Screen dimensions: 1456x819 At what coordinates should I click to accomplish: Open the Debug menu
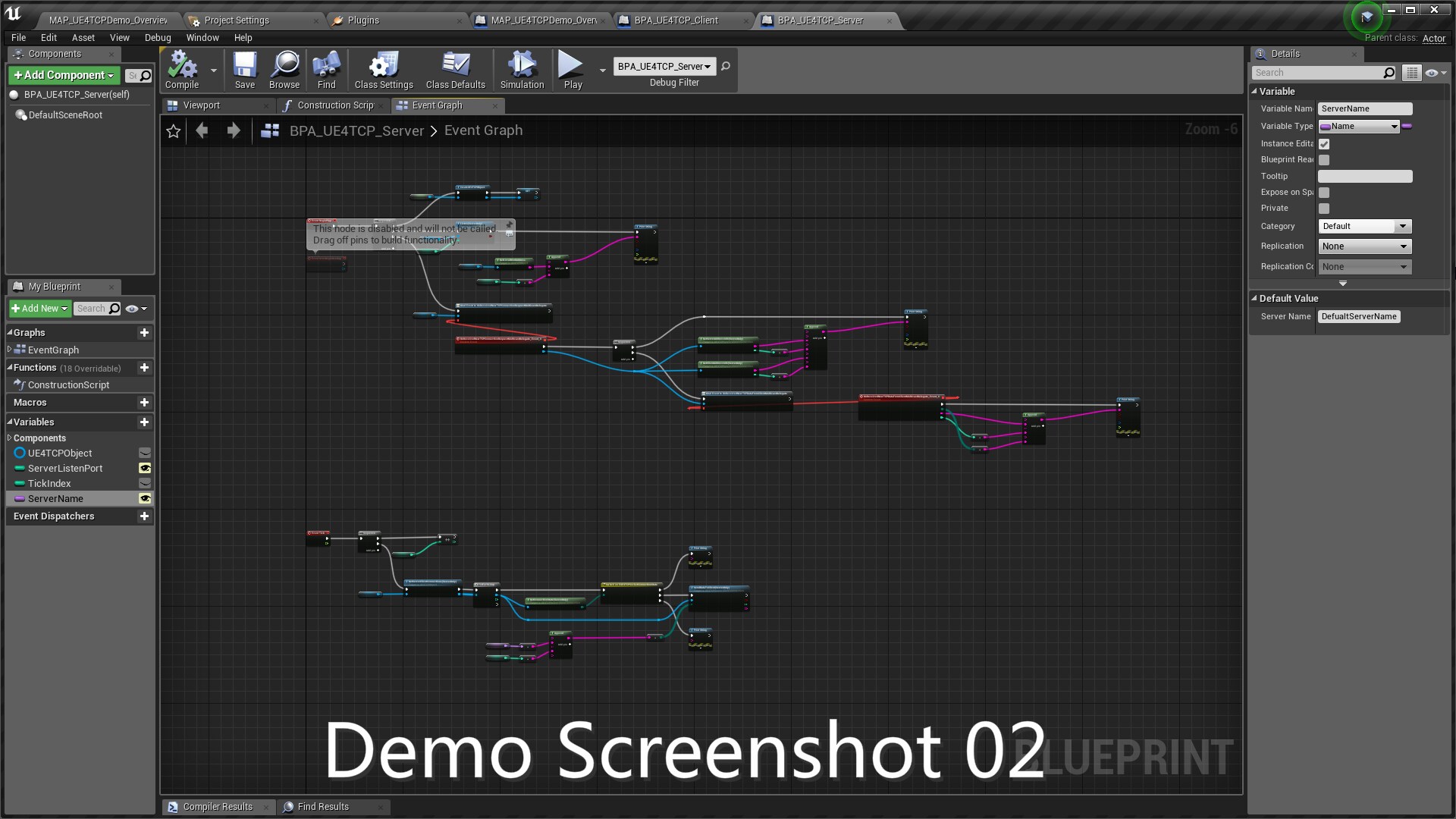pos(158,37)
